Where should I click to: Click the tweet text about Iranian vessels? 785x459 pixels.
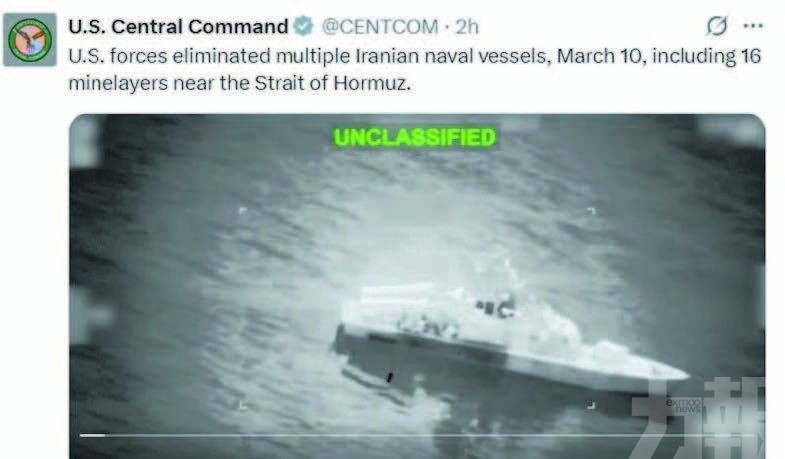coord(415,69)
